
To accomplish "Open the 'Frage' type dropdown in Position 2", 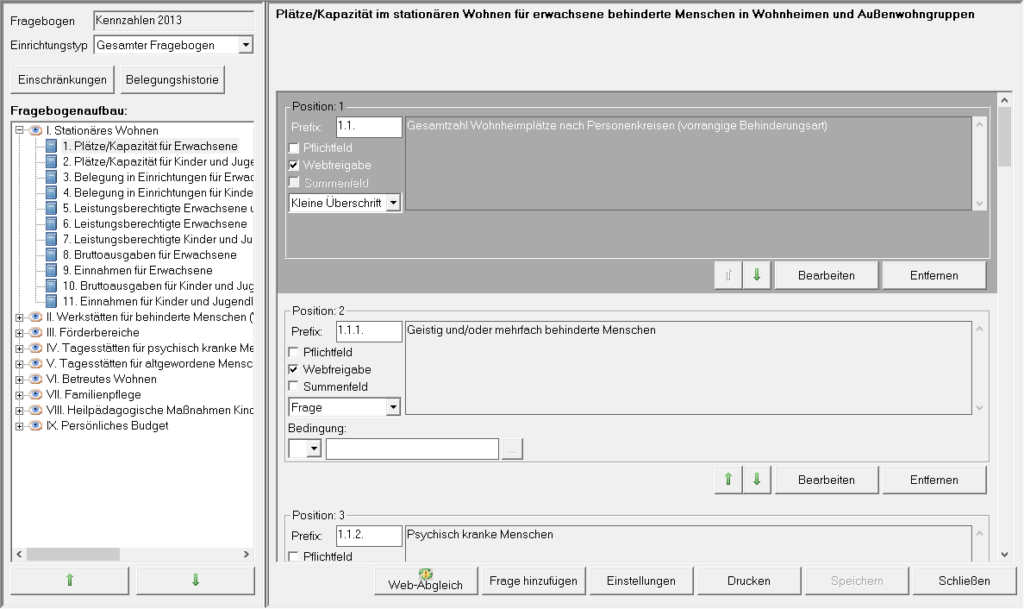I will (393, 407).
